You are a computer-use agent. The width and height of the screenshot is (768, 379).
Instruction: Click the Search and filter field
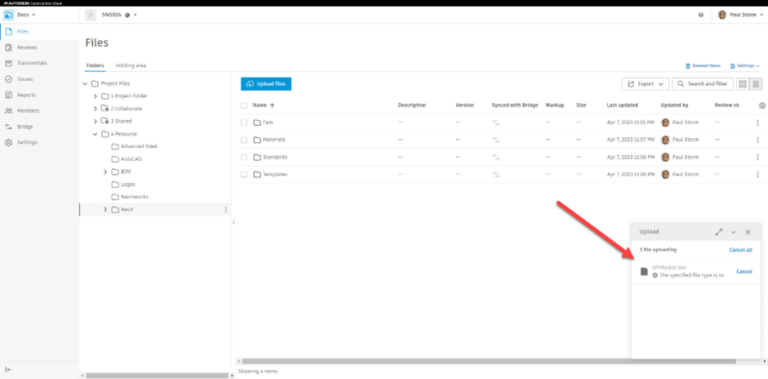(703, 84)
